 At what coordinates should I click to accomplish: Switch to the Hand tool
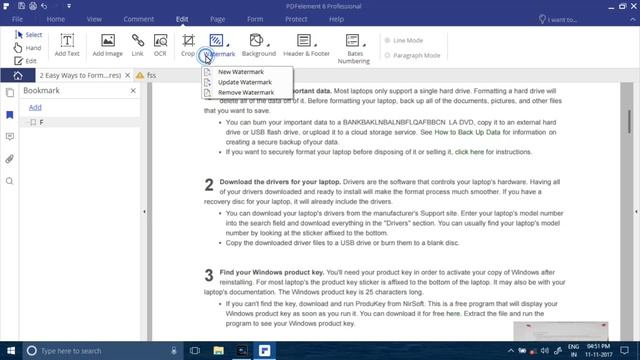pos(27,48)
